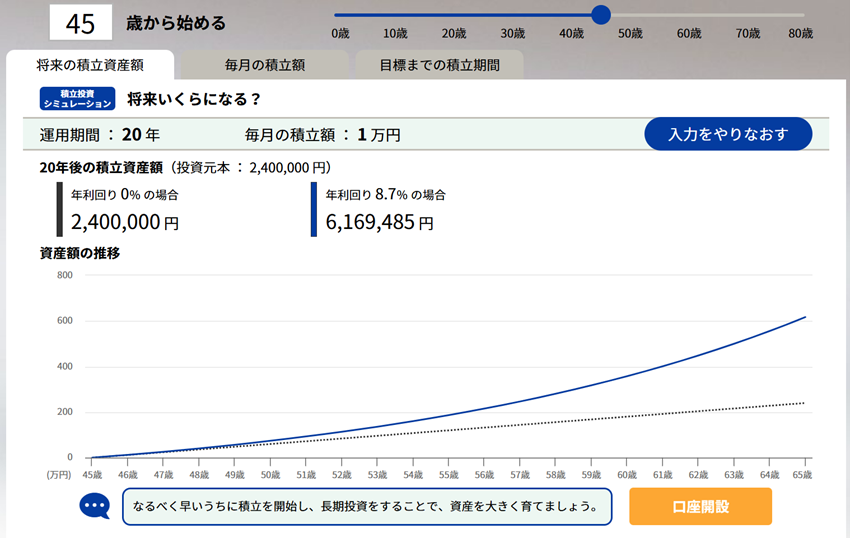Screen dimensions: 850x538
Task: Click the speech bubble icon beside the advice
Action: [95, 506]
